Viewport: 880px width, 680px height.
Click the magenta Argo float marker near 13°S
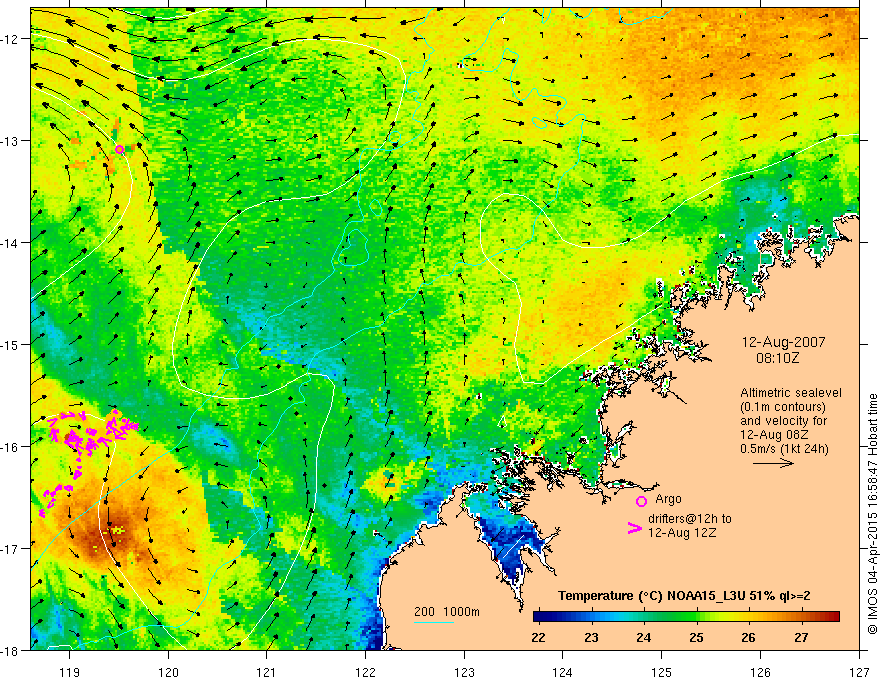(x=119, y=149)
